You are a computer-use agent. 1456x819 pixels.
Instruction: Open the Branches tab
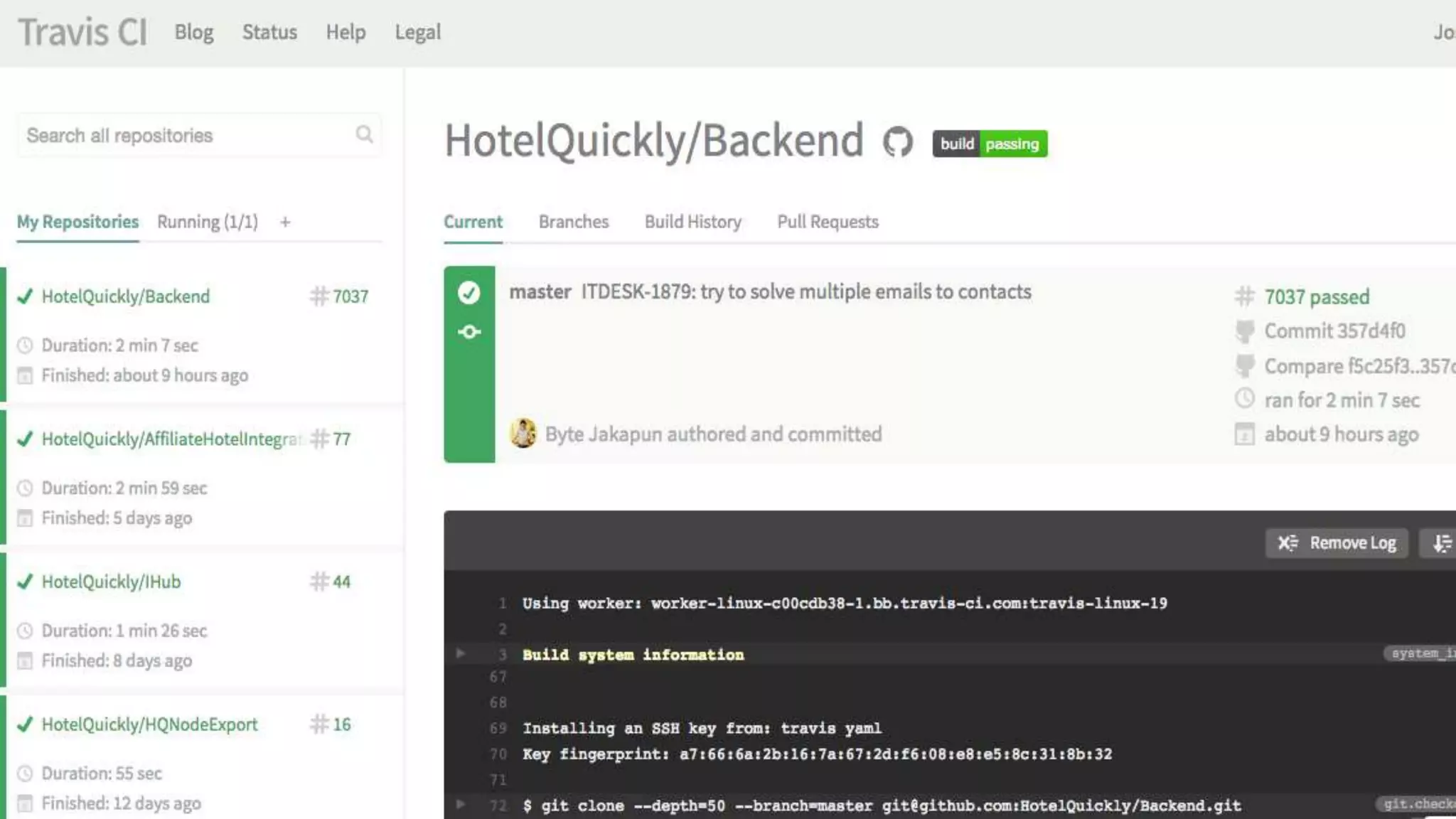click(x=573, y=222)
